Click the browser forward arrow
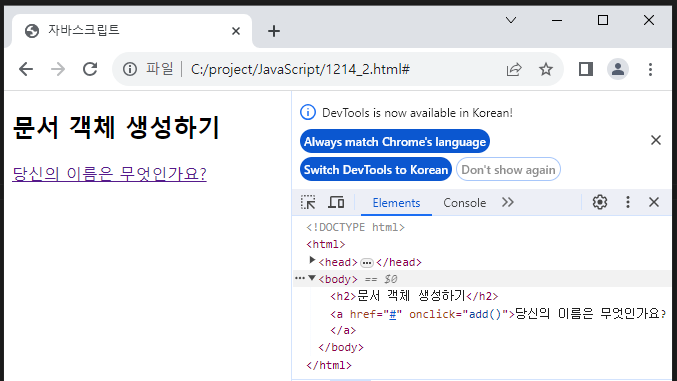This screenshot has width=677, height=381. (58, 69)
